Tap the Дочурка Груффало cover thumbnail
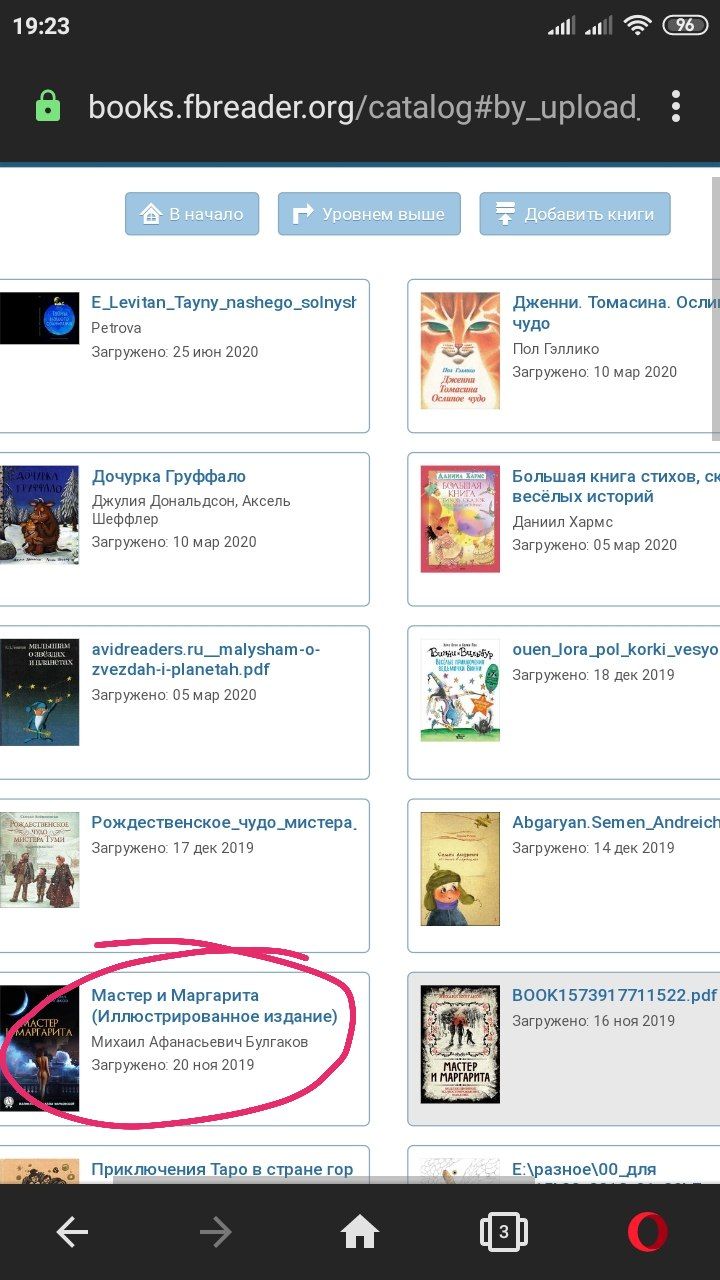 point(39,515)
